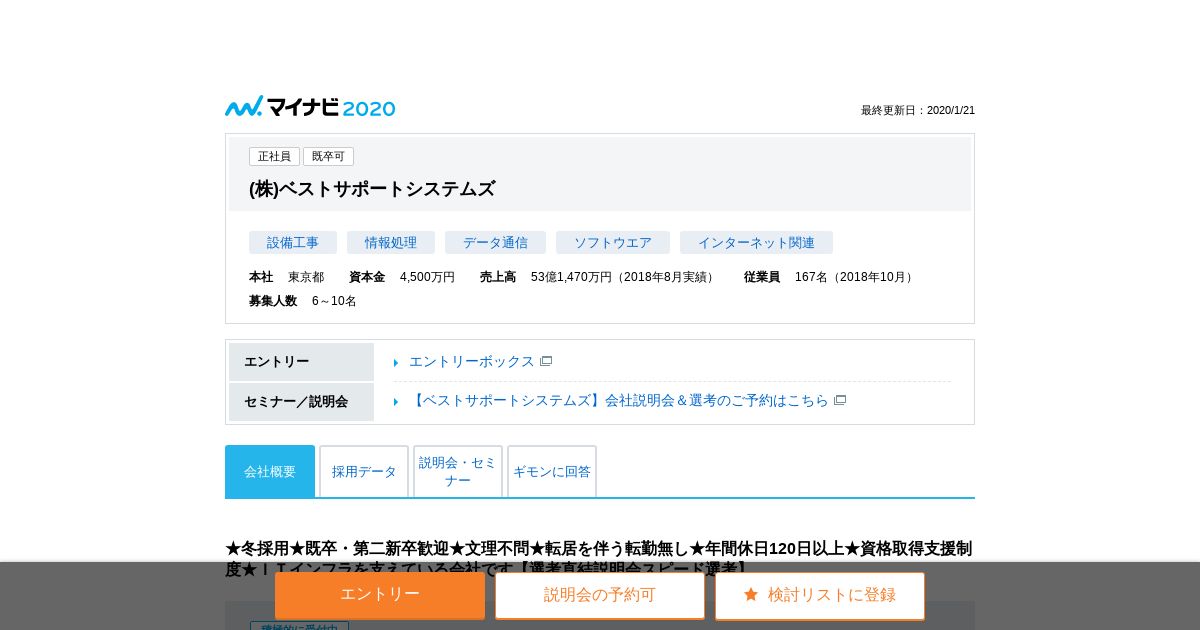
Task: Add company via 検討リストに登録 button
Action: (820, 595)
